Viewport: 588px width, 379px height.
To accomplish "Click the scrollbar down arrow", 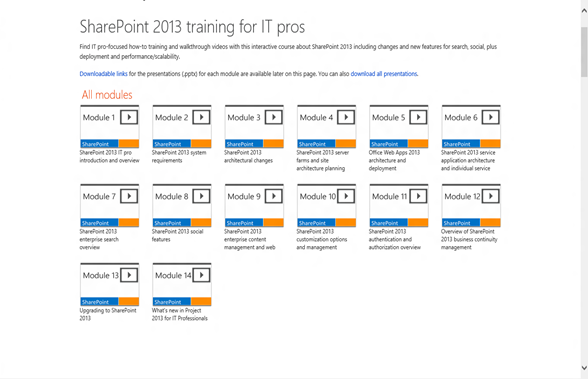I will coord(584,368).
